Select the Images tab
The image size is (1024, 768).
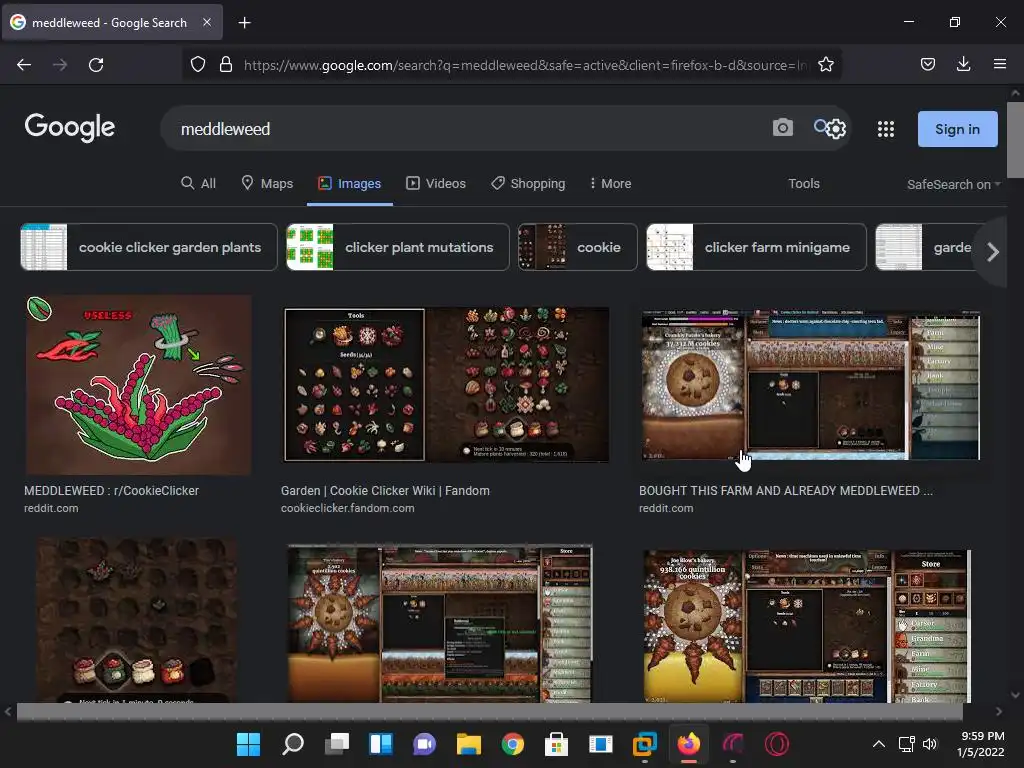[x=349, y=184]
